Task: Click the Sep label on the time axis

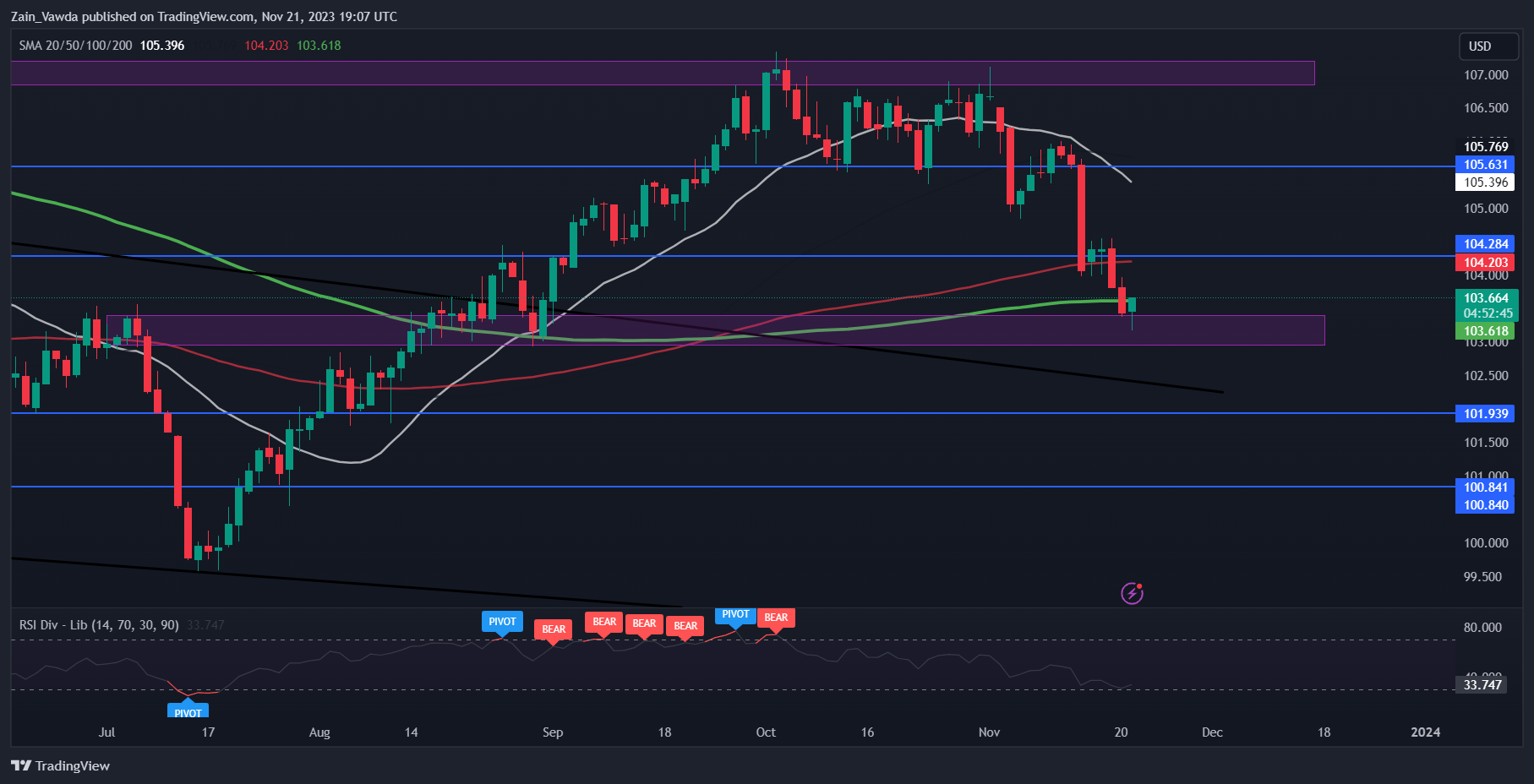Action: 553,732
